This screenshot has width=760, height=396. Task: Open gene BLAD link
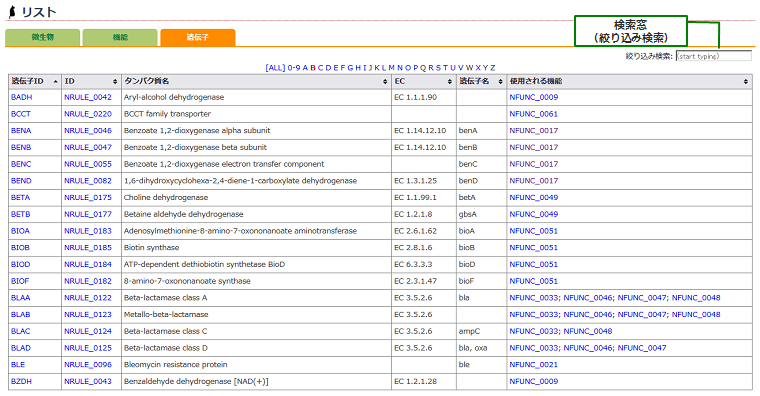pyautogui.click(x=21, y=348)
